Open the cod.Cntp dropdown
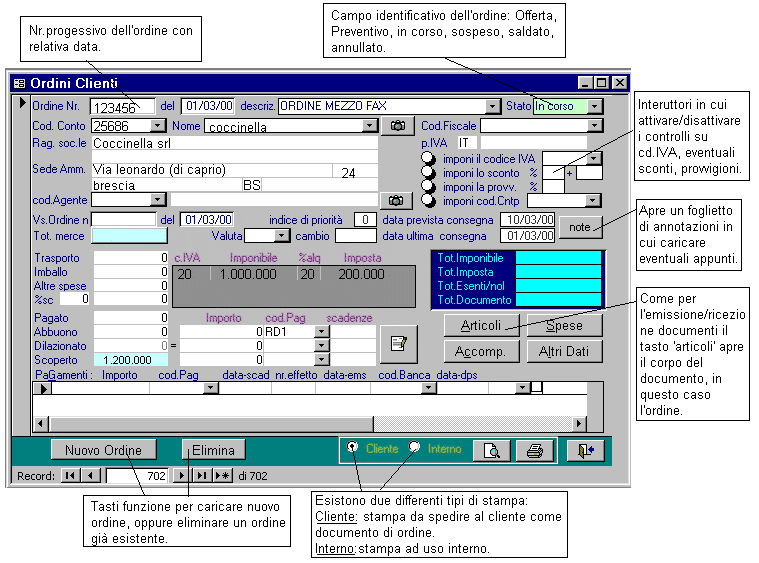Screen dimensions: 759x563 [592, 200]
